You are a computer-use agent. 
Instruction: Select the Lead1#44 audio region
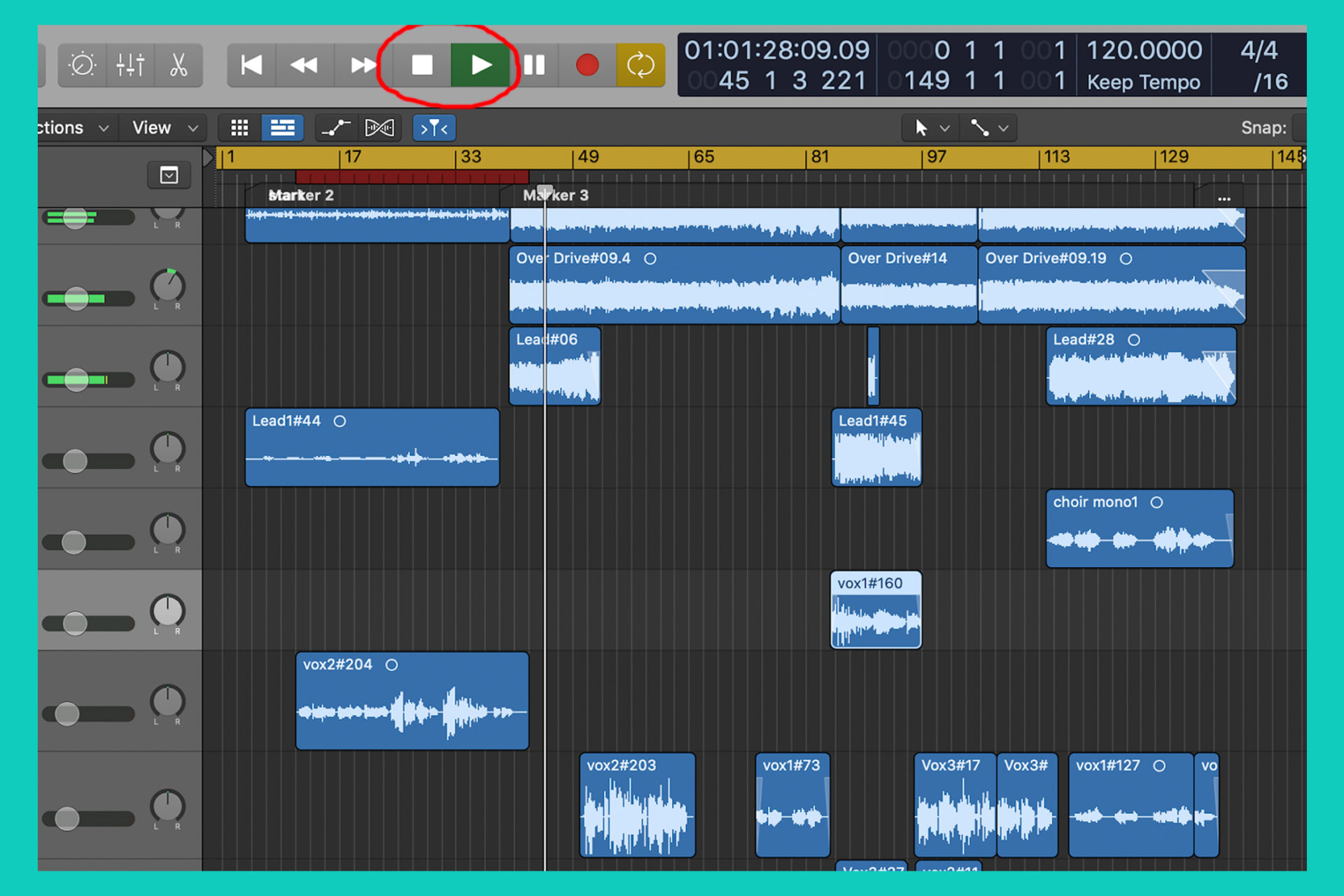pos(372,447)
